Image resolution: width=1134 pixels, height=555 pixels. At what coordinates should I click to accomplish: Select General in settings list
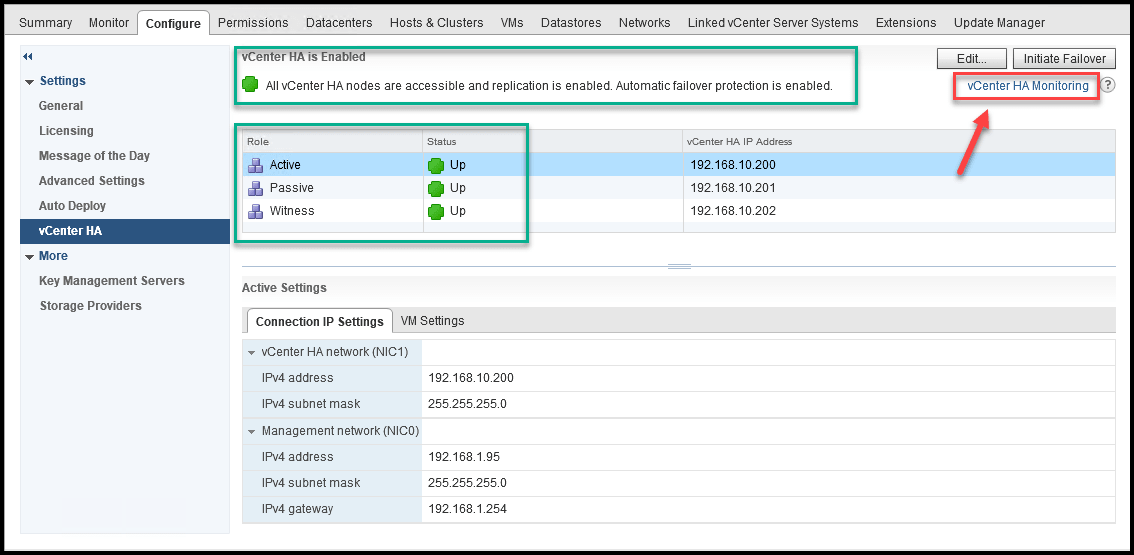point(61,106)
